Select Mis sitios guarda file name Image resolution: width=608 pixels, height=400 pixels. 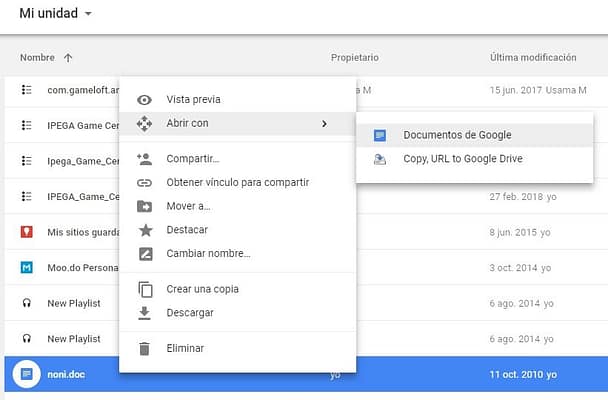[83, 232]
